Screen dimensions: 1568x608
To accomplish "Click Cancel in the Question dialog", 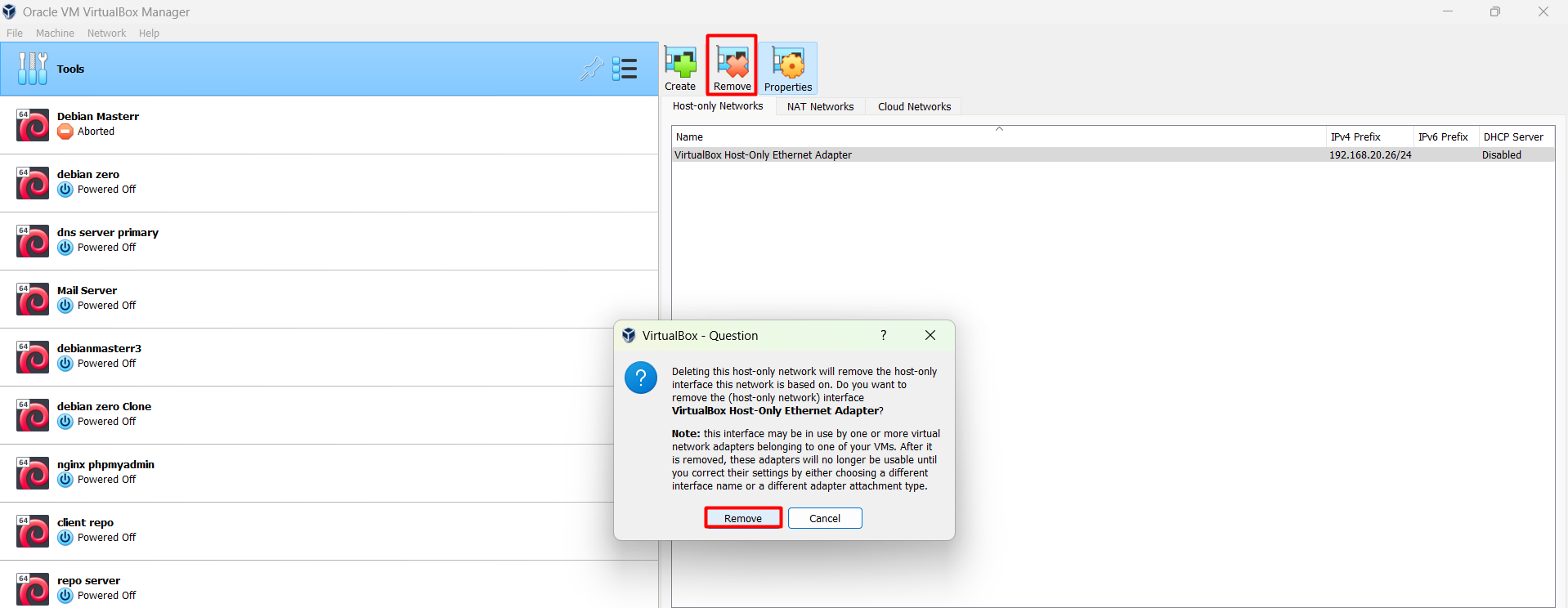I will pyautogui.click(x=825, y=518).
